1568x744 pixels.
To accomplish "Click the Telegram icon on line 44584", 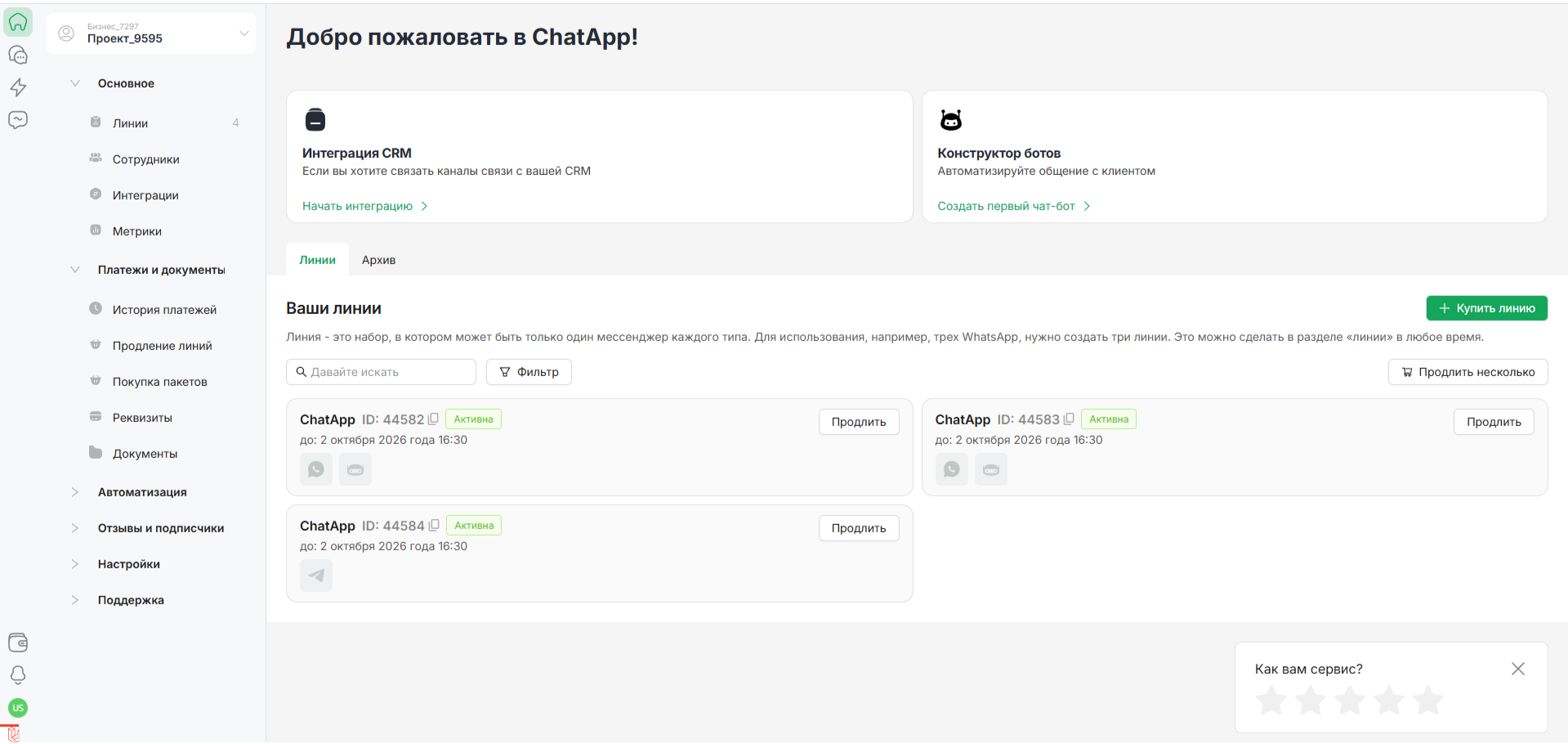I will (x=316, y=576).
